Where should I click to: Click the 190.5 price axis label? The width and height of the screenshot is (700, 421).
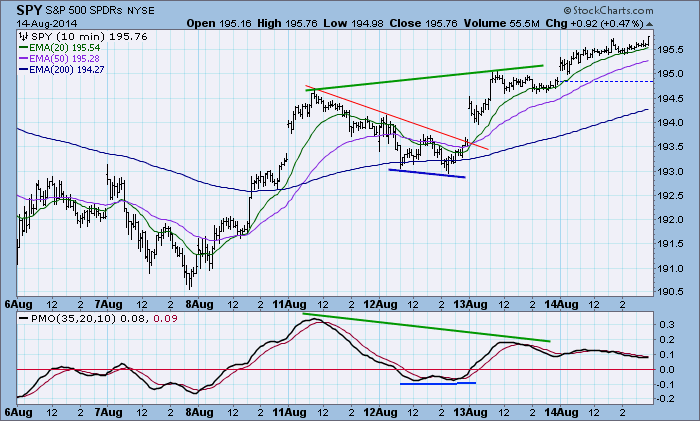670,292
